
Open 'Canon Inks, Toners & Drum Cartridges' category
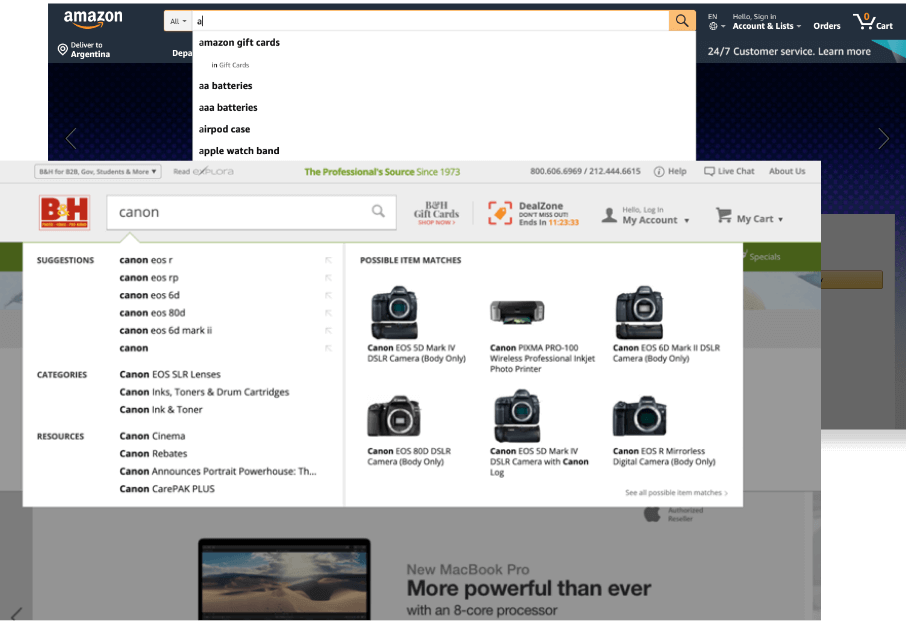205,392
